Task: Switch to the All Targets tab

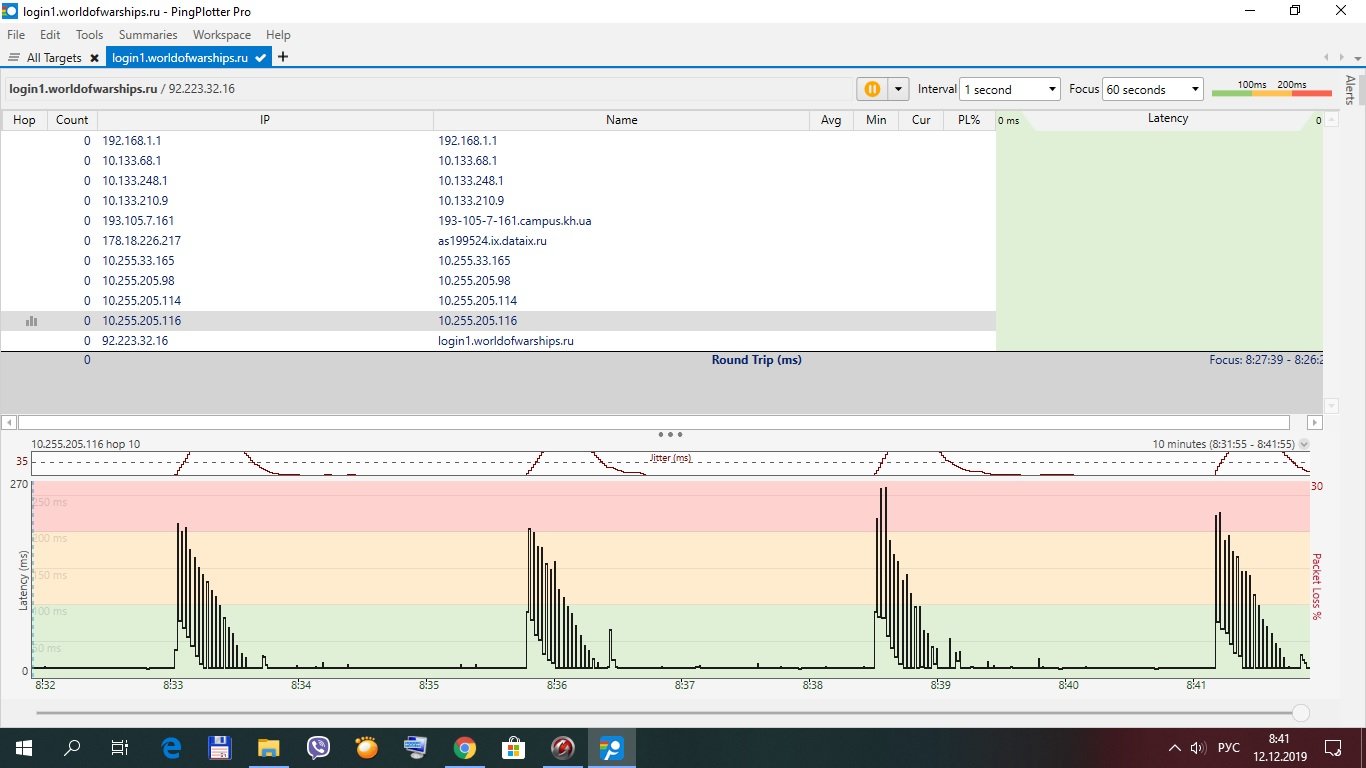Action: click(x=46, y=58)
